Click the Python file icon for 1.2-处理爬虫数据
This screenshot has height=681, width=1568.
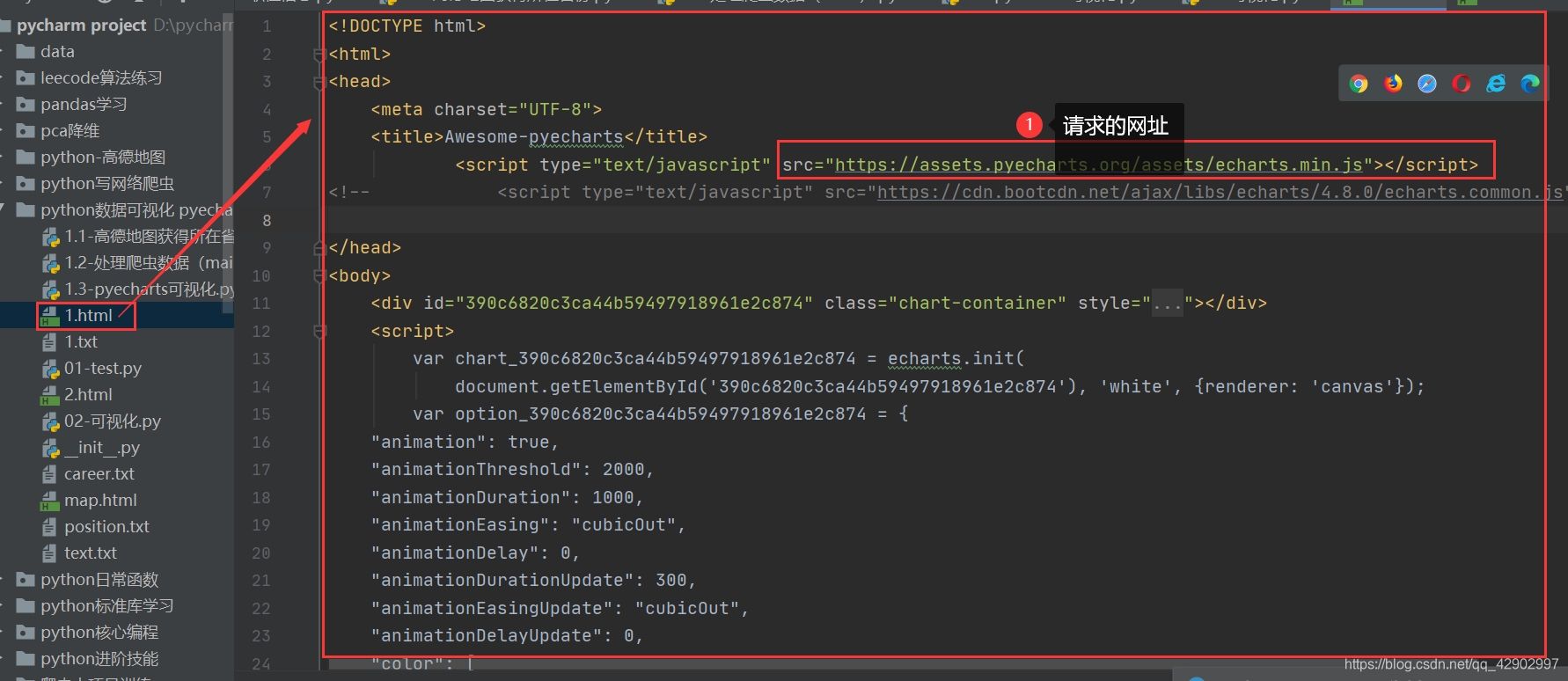pos(51,262)
